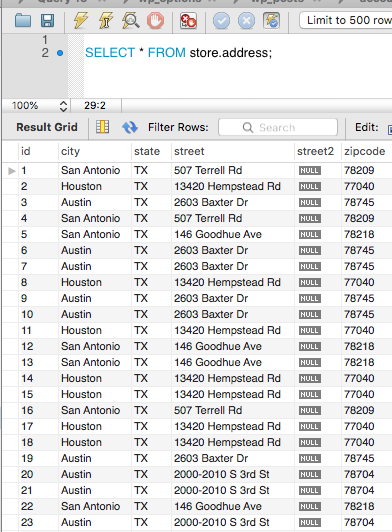Focus the Filter Rows search field
The width and height of the screenshot is (392, 532).
click(278, 127)
